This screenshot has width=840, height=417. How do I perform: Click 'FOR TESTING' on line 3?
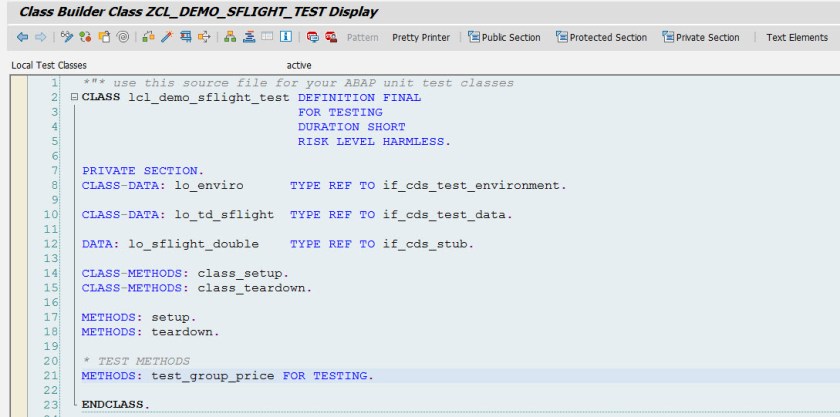(x=340, y=113)
